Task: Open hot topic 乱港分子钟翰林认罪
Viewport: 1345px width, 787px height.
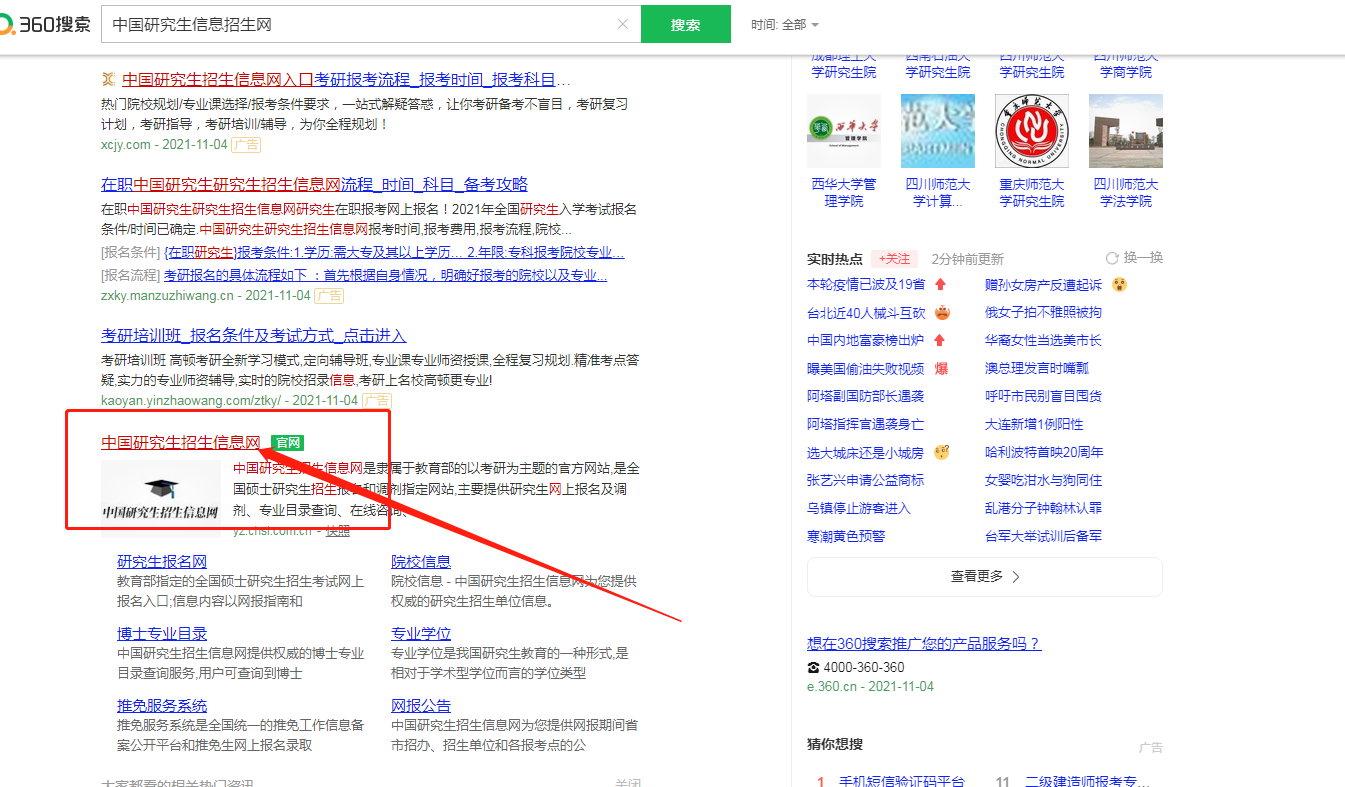Action: pyautogui.click(x=1044, y=509)
